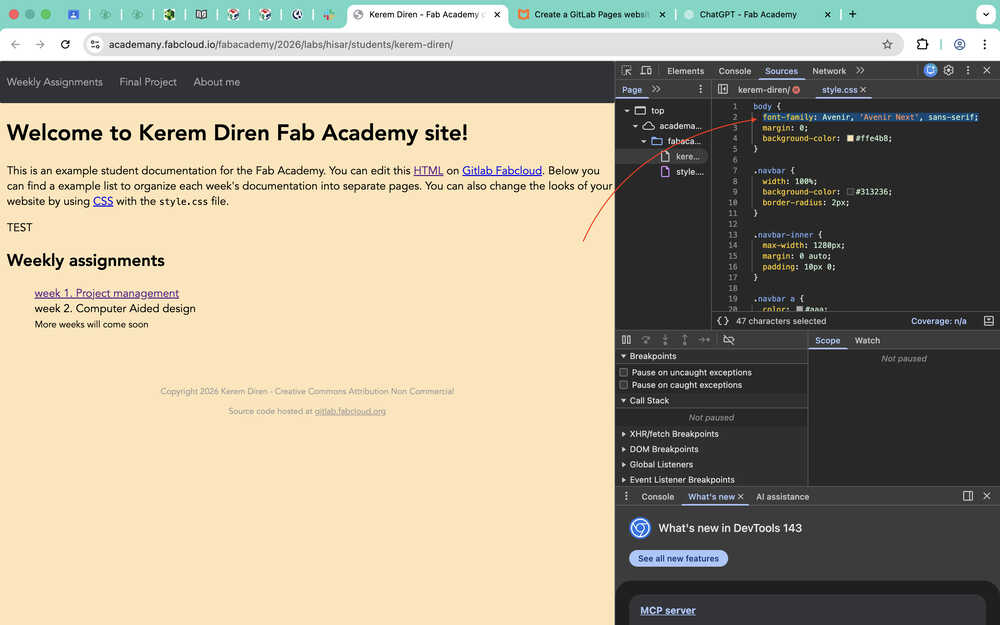The width and height of the screenshot is (1000, 625).
Task: Open the AI assistance drawer tab
Action: pyautogui.click(x=783, y=497)
